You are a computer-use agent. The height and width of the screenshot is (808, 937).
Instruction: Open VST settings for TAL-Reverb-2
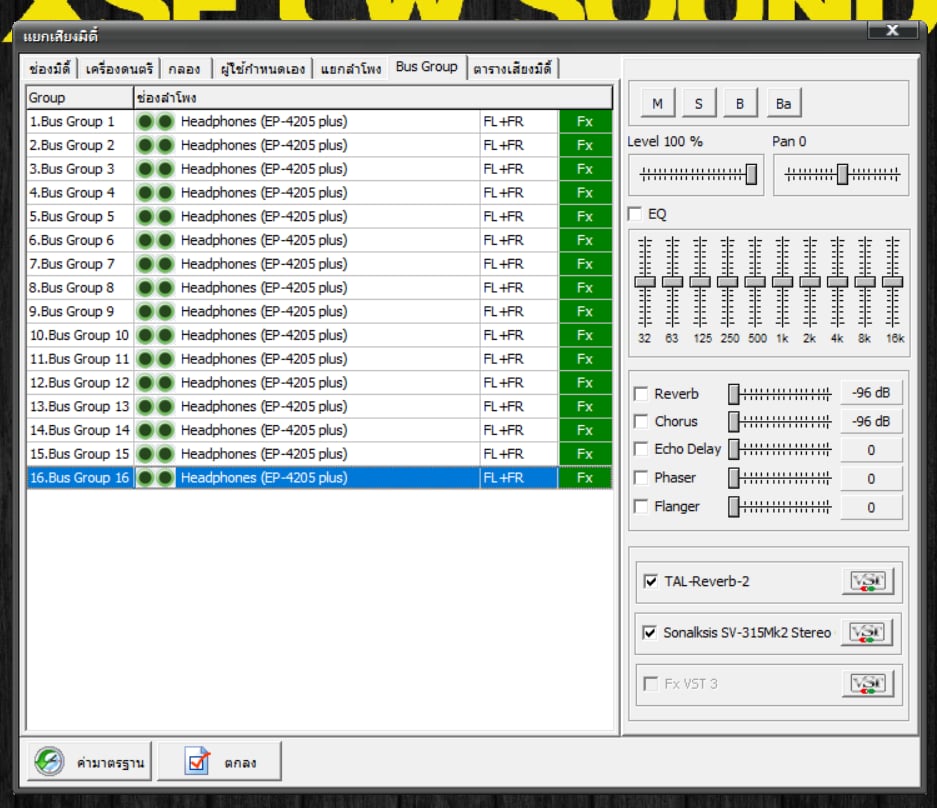pyautogui.click(x=866, y=582)
